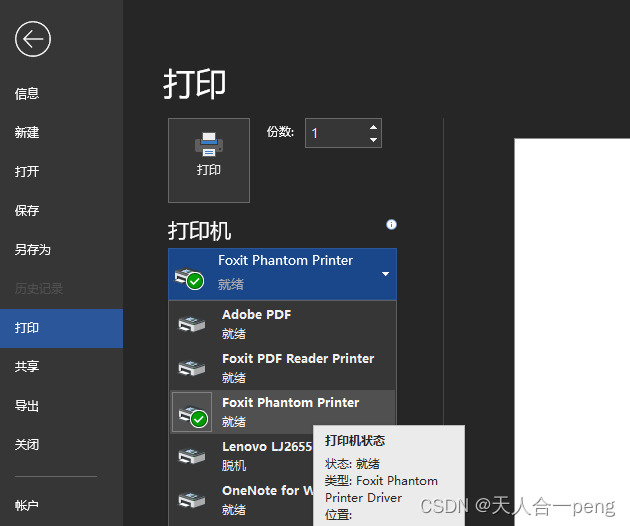This screenshot has width=630, height=526.
Task: Click the checked Foxit Phantom Printer list icon
Action: point(192,412)
